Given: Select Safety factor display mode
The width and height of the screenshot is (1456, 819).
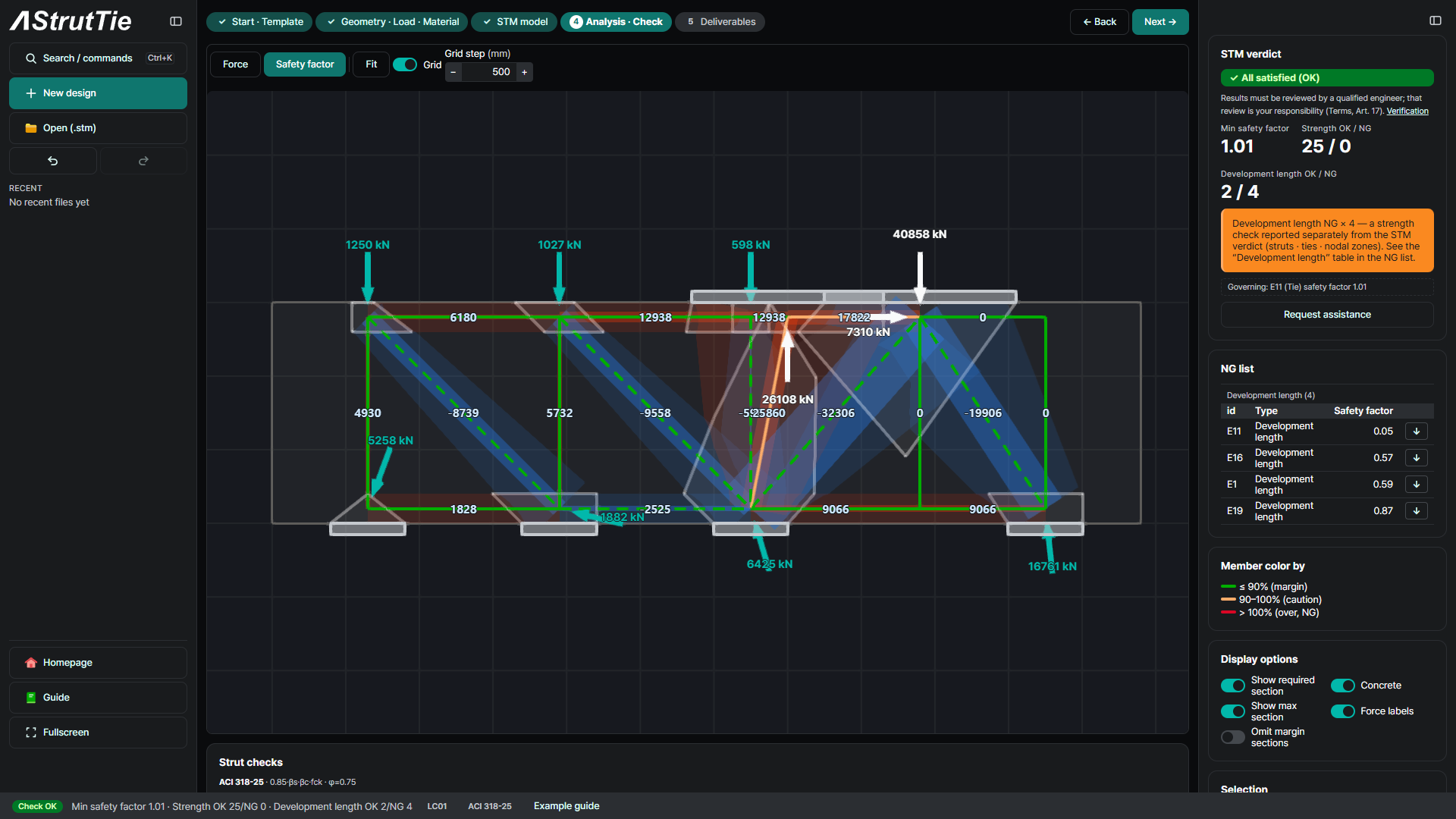Looking at the screenshot, I should click(x=305, y=64).
